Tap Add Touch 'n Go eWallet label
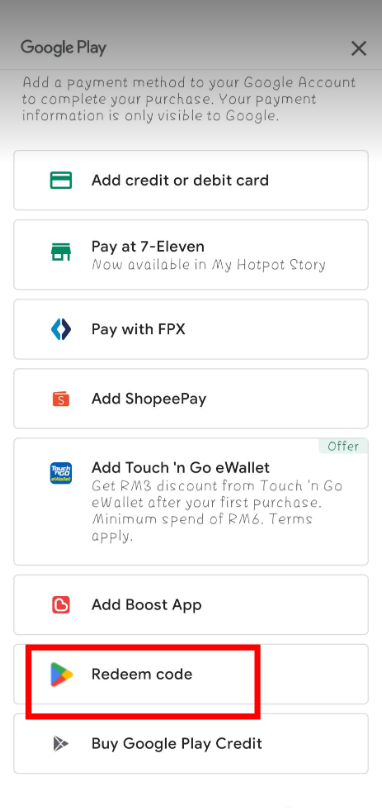Viewport: 382px width, 808px height. [x=180, y=468]
